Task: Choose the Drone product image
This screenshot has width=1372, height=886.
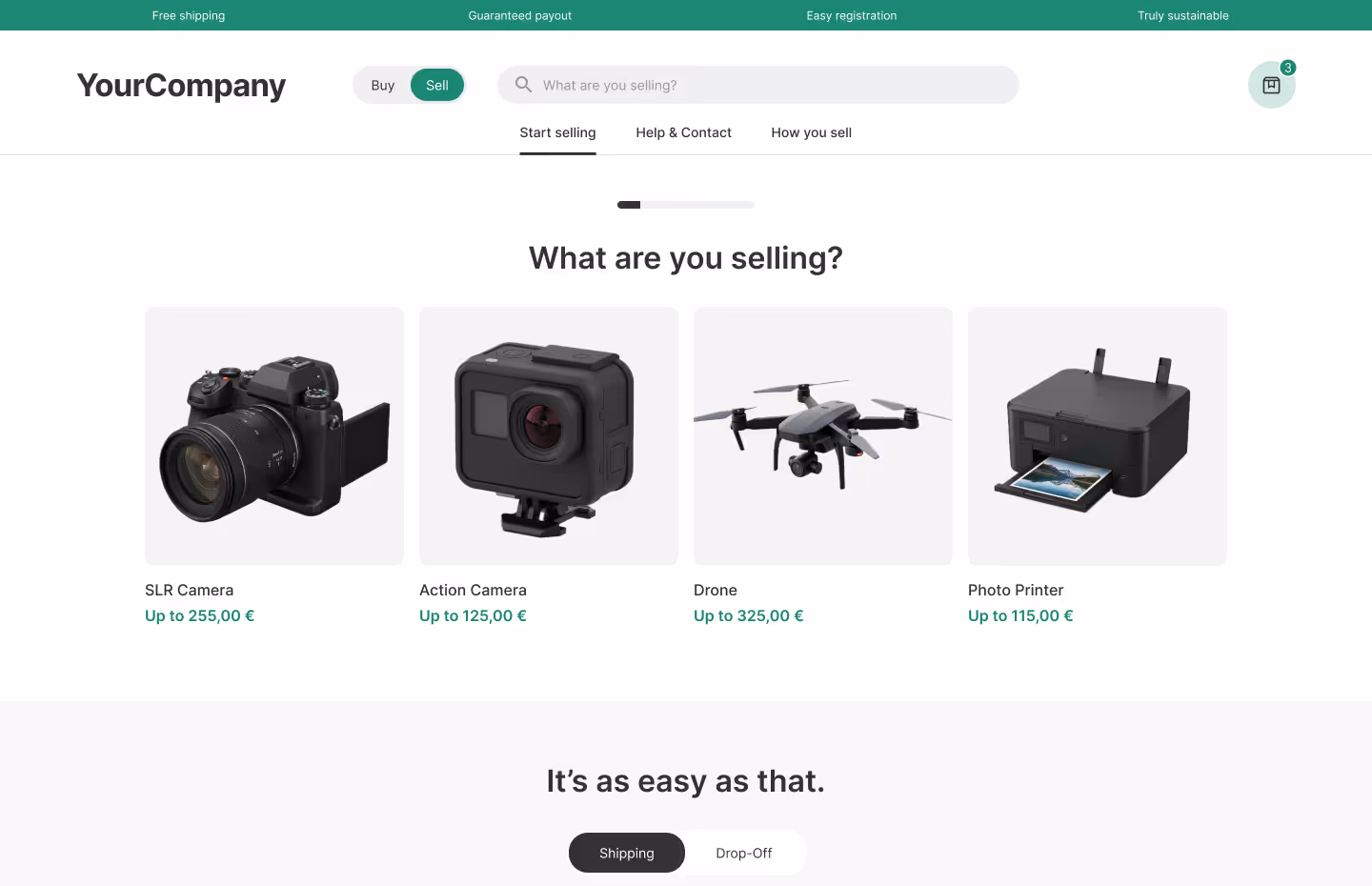Action: point(823,436)
